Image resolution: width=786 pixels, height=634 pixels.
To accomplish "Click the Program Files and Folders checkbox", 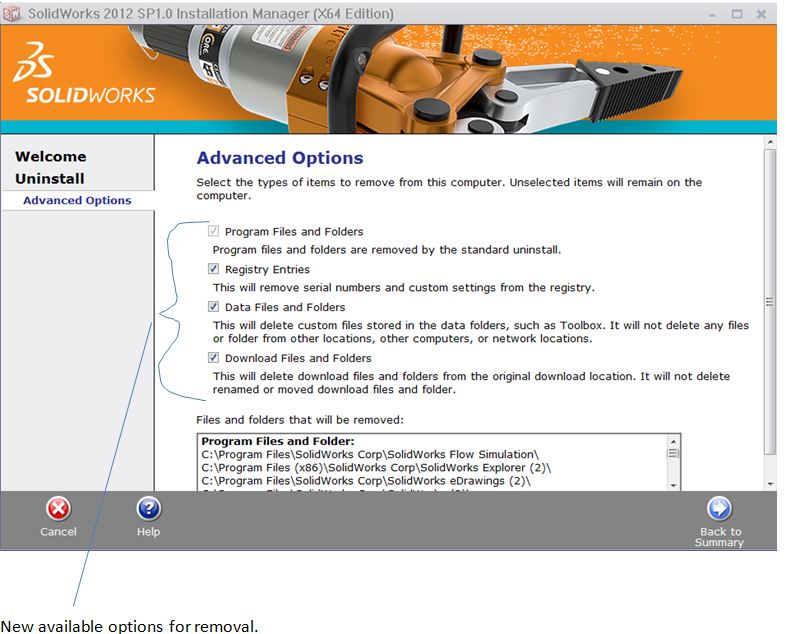I will click(x=214, y=231).
